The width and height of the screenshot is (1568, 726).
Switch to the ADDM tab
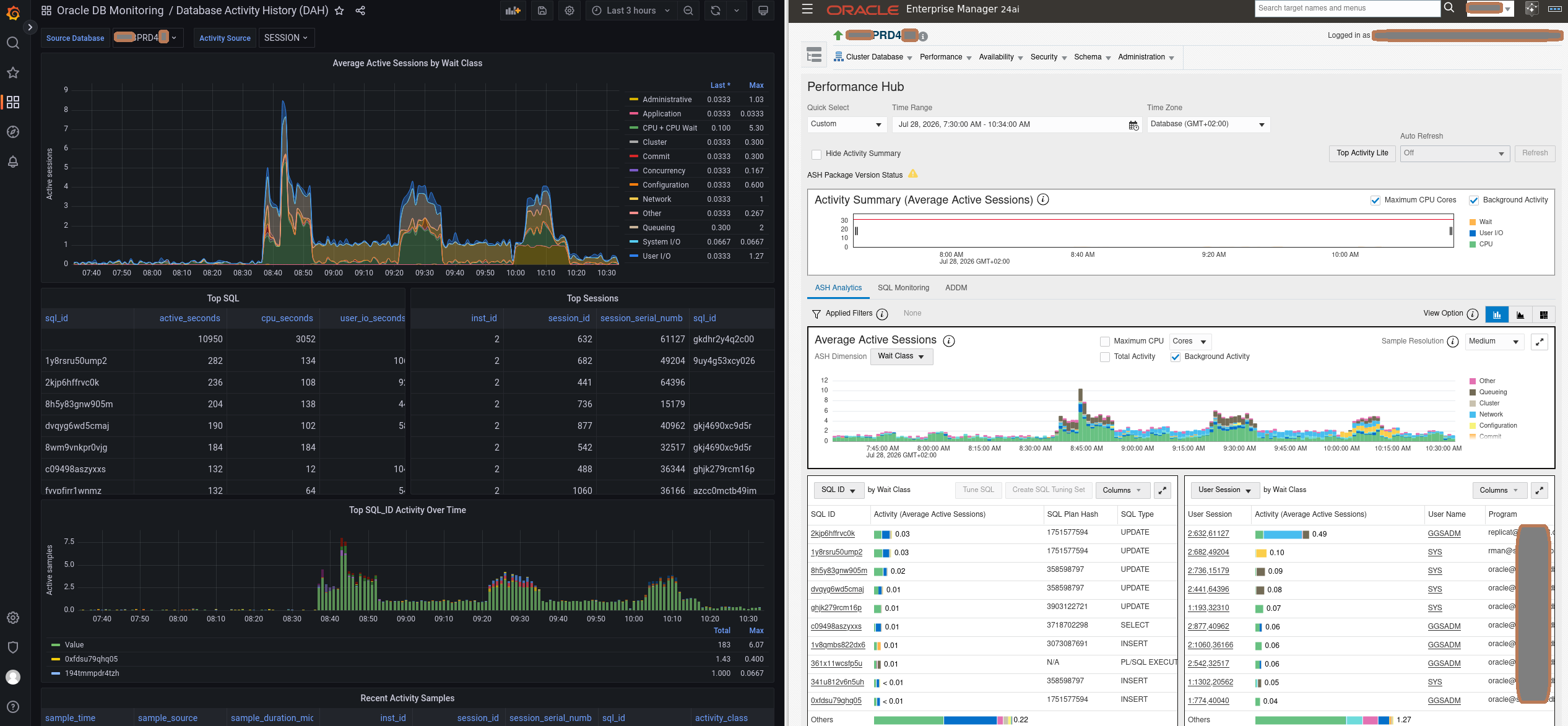(x=956, y=288)
